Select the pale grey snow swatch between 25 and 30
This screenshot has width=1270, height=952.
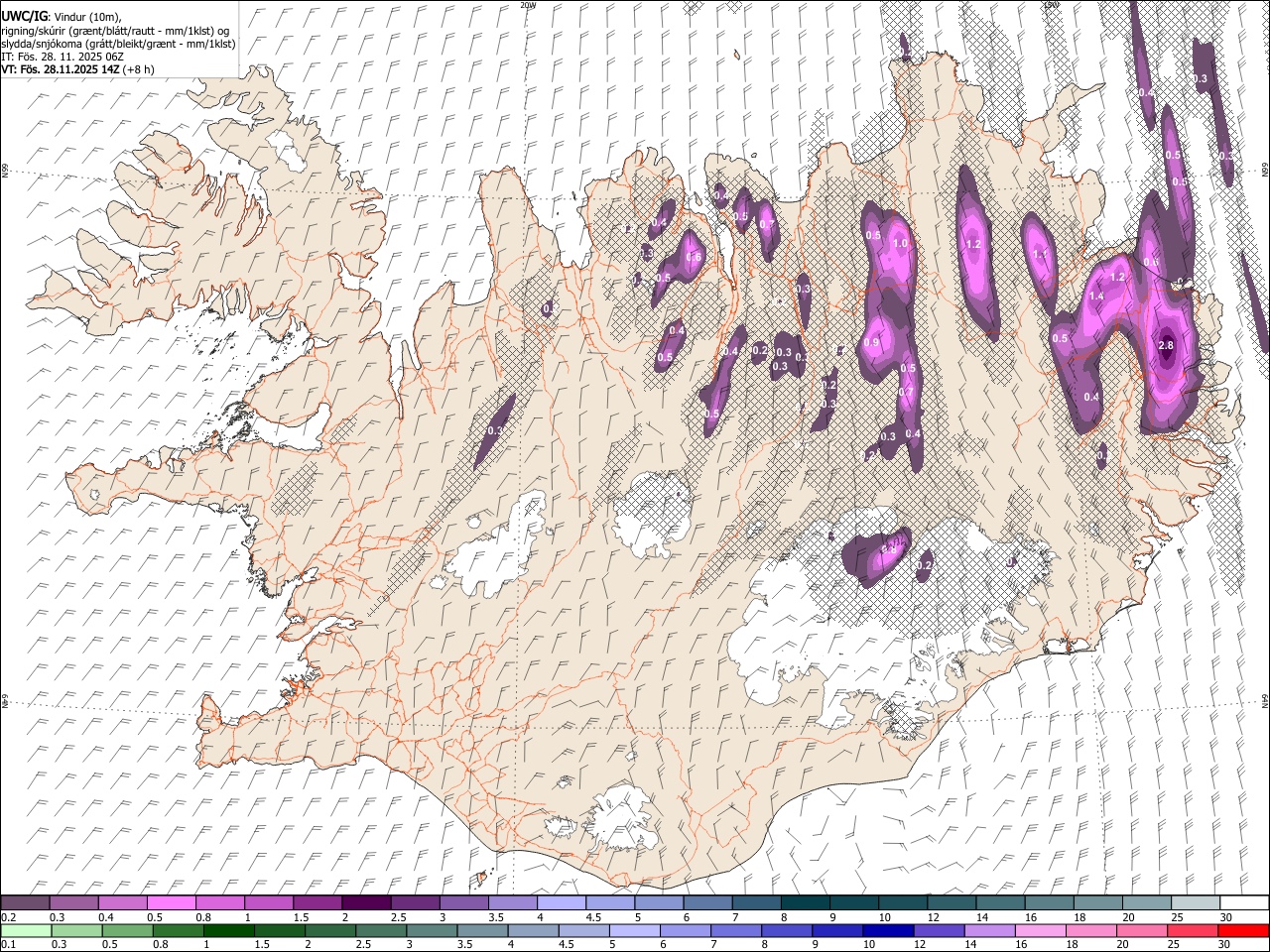1195,902
